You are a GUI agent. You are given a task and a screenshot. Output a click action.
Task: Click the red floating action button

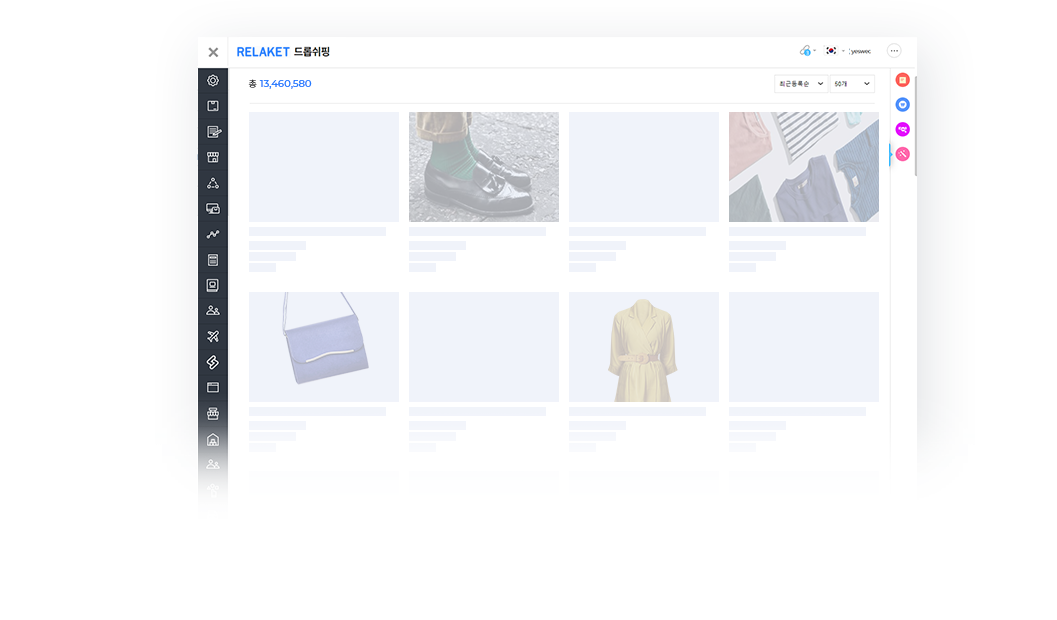pos(903,80)
